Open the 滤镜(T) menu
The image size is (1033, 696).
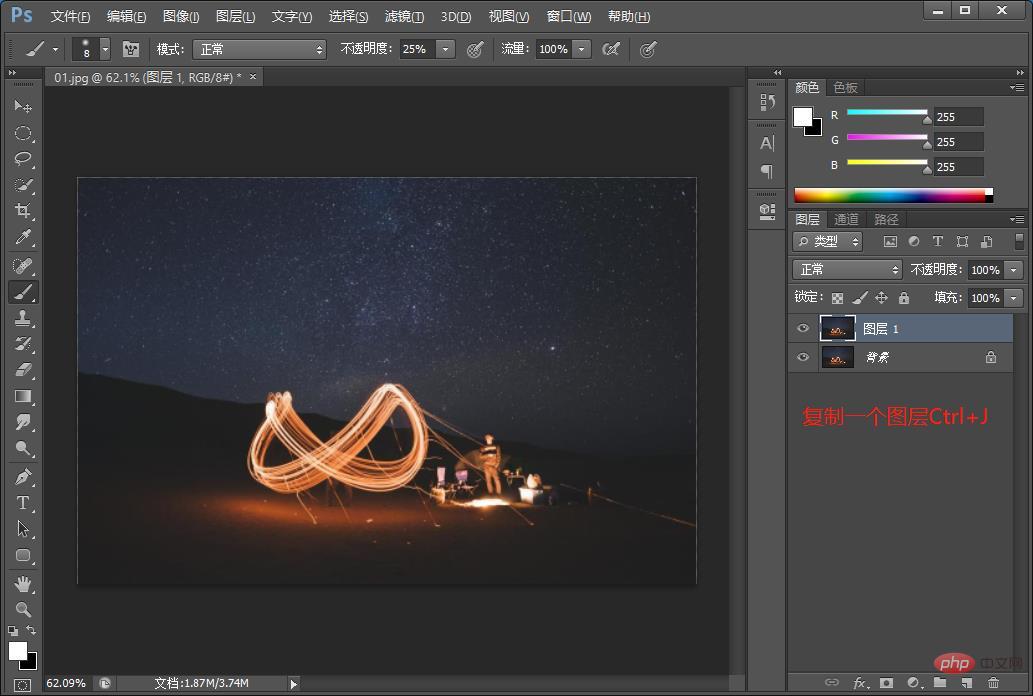point(404,16)
